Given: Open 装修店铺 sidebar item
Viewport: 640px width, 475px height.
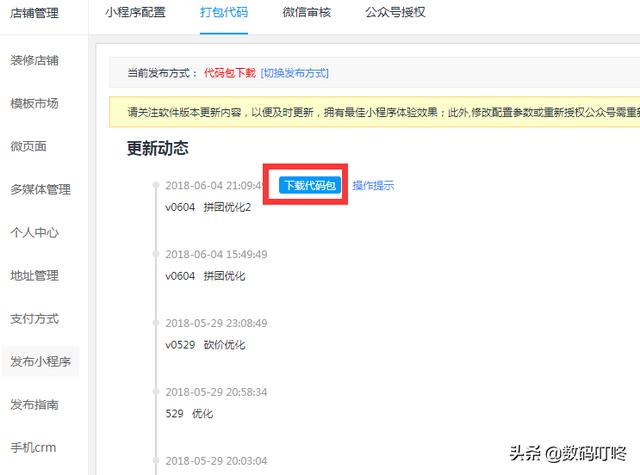Looking at the screenshot, I should point(34,60).
